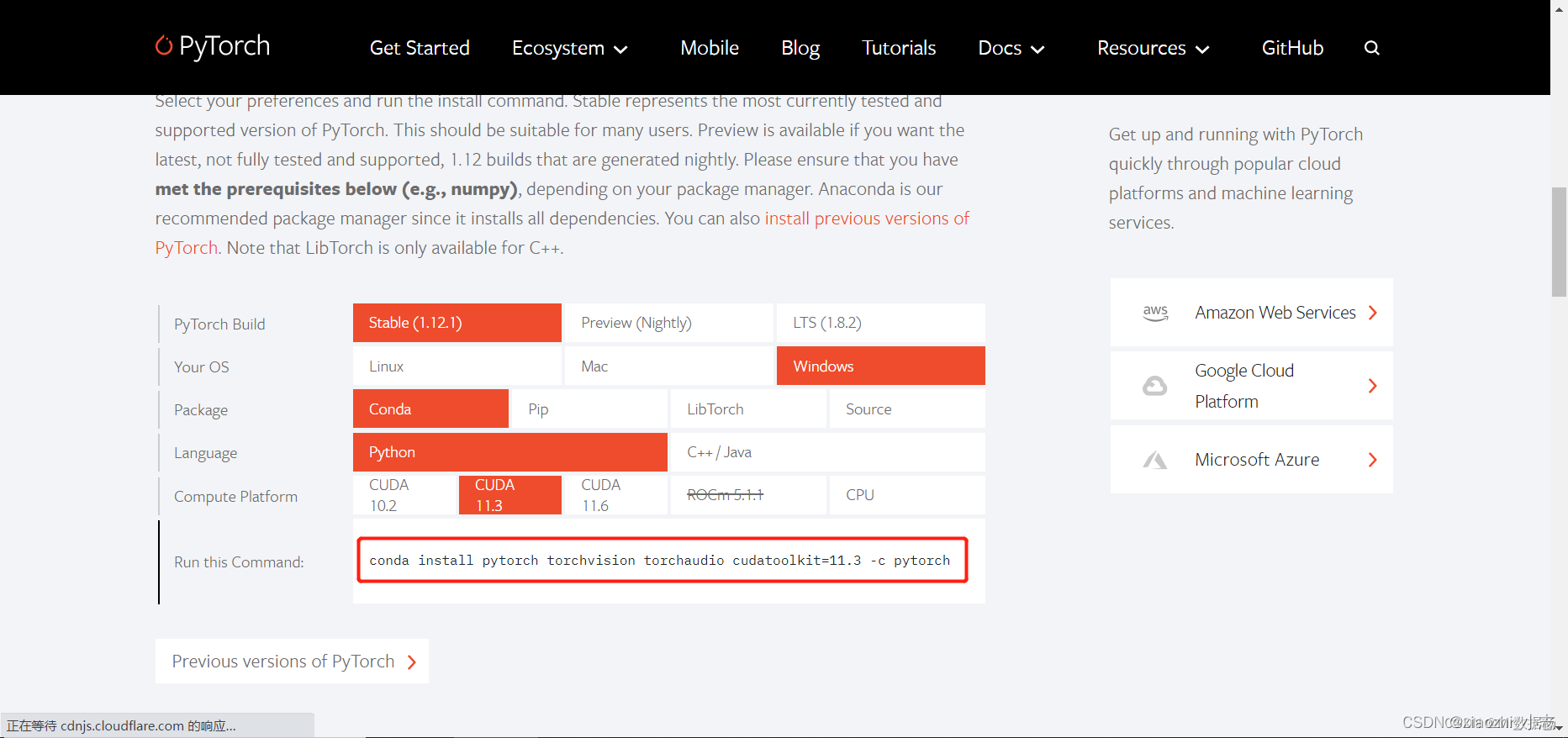Screen dimensions: 1568x738
Task: Open Previous versions of PyTorch button
Action: 292,662
